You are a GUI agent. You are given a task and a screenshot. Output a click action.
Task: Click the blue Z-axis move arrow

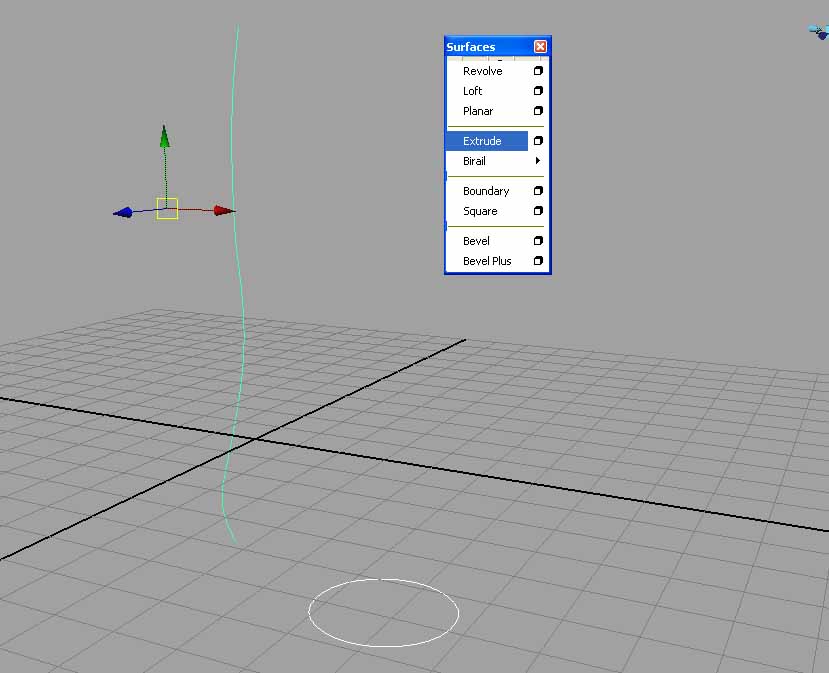coord(123,213)
